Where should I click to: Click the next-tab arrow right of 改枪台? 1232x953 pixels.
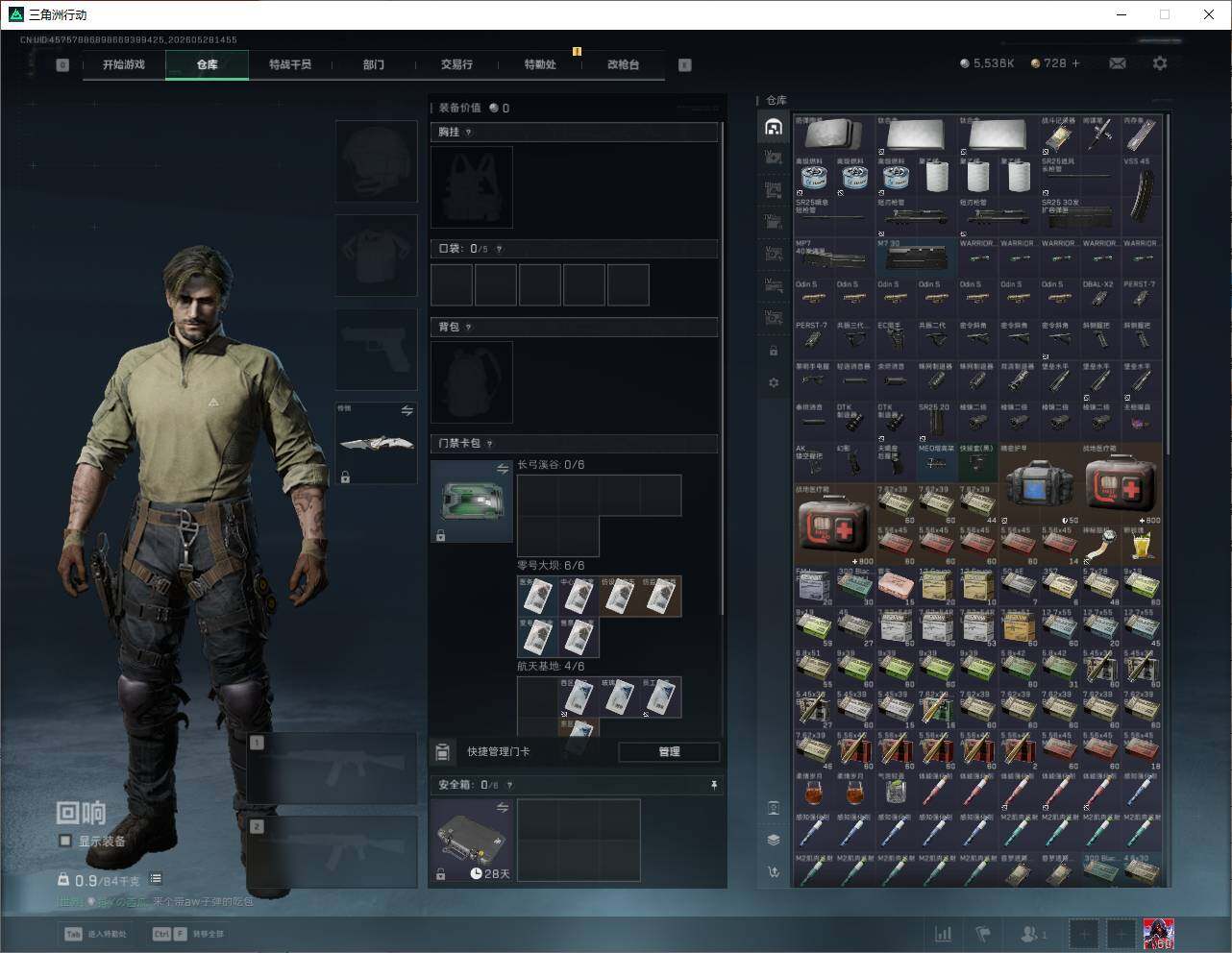point(684,65)
